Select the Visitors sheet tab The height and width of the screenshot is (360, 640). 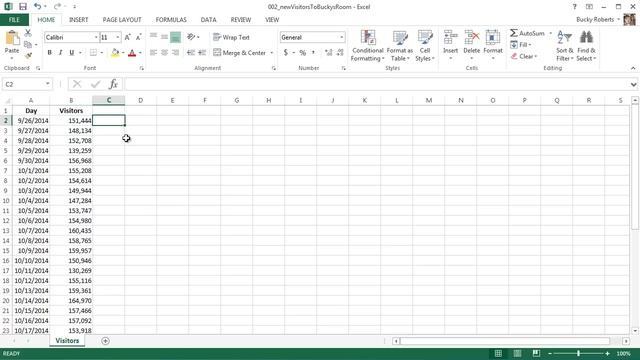[67, 341]
